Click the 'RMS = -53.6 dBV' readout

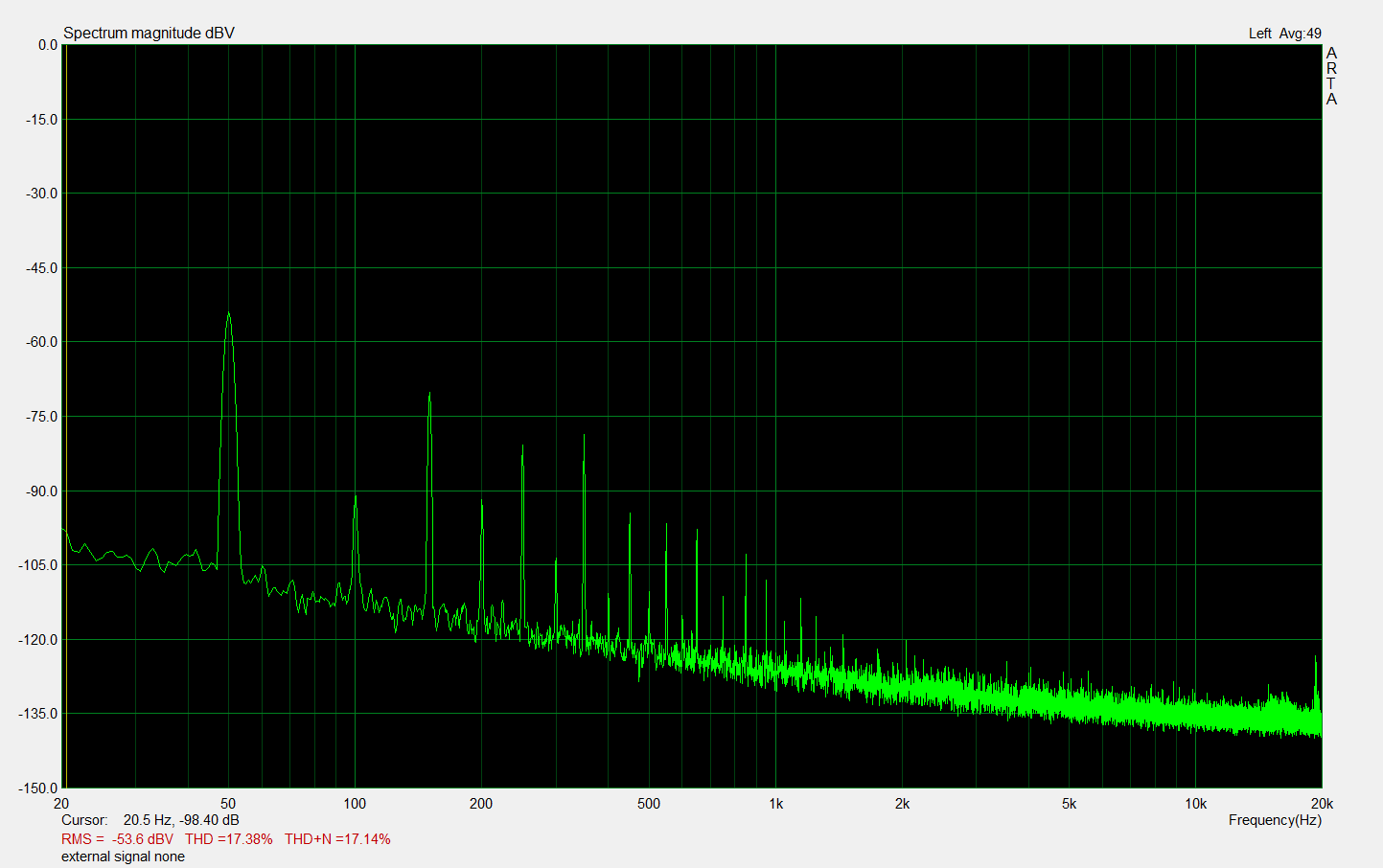click(117, 839)
